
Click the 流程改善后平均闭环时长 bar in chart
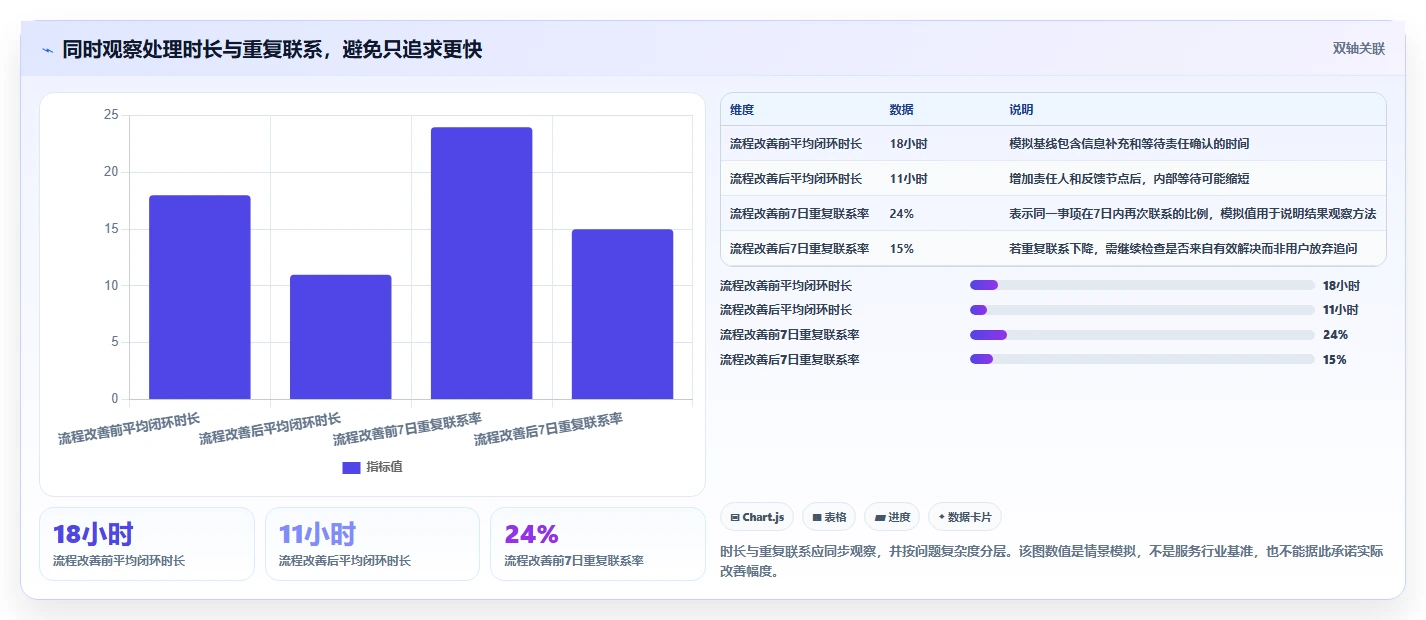340,337
